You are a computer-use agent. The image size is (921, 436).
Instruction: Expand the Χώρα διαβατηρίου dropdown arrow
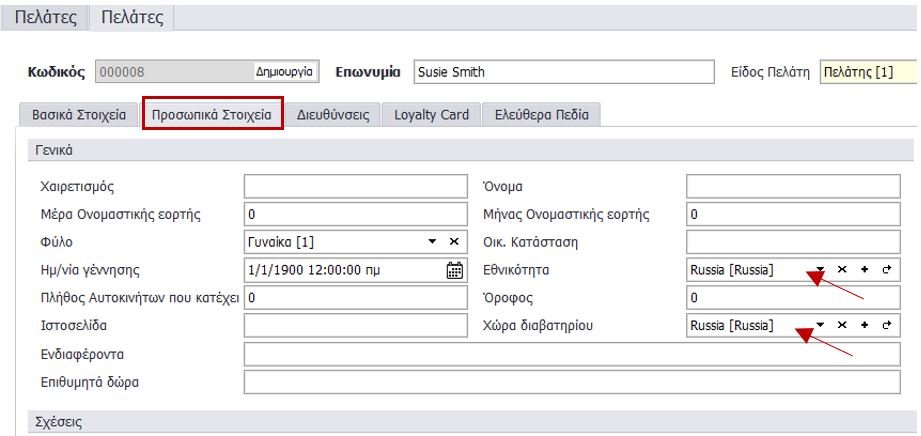[x=819, y=326]
